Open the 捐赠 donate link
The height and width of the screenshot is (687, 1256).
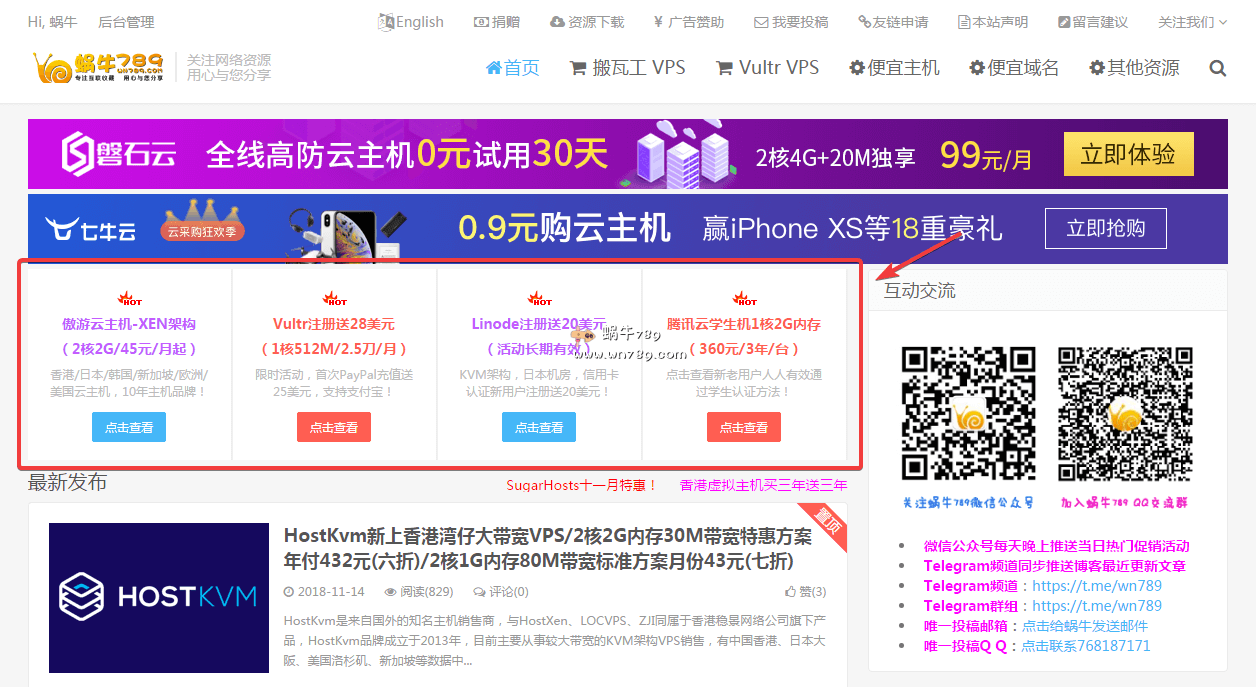(496, 22)
